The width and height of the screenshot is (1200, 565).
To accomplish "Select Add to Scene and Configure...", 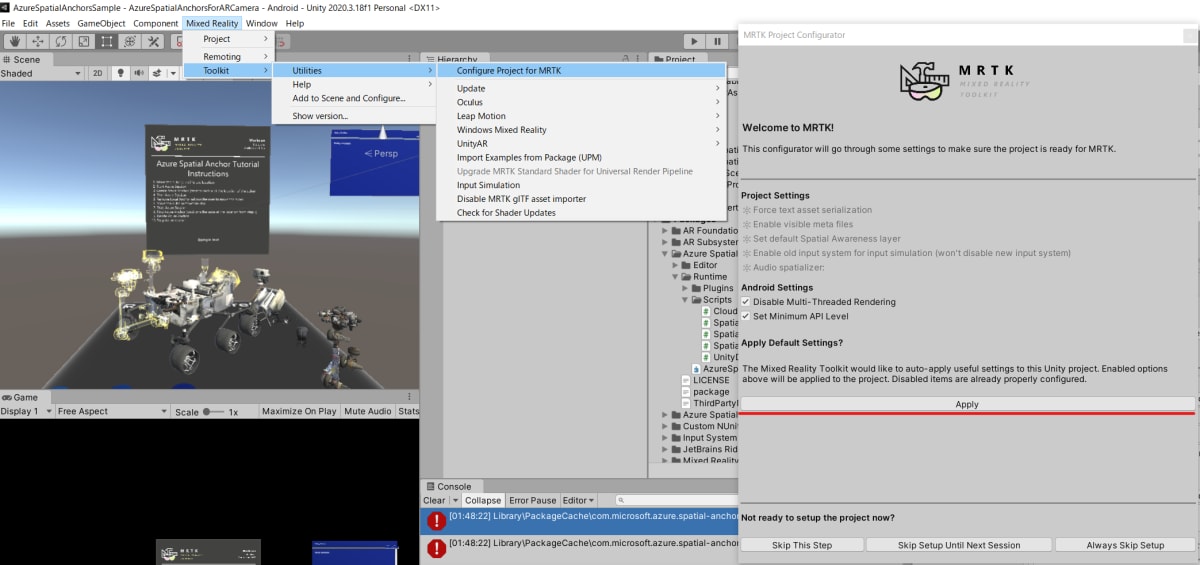I will tap(354, 98).
